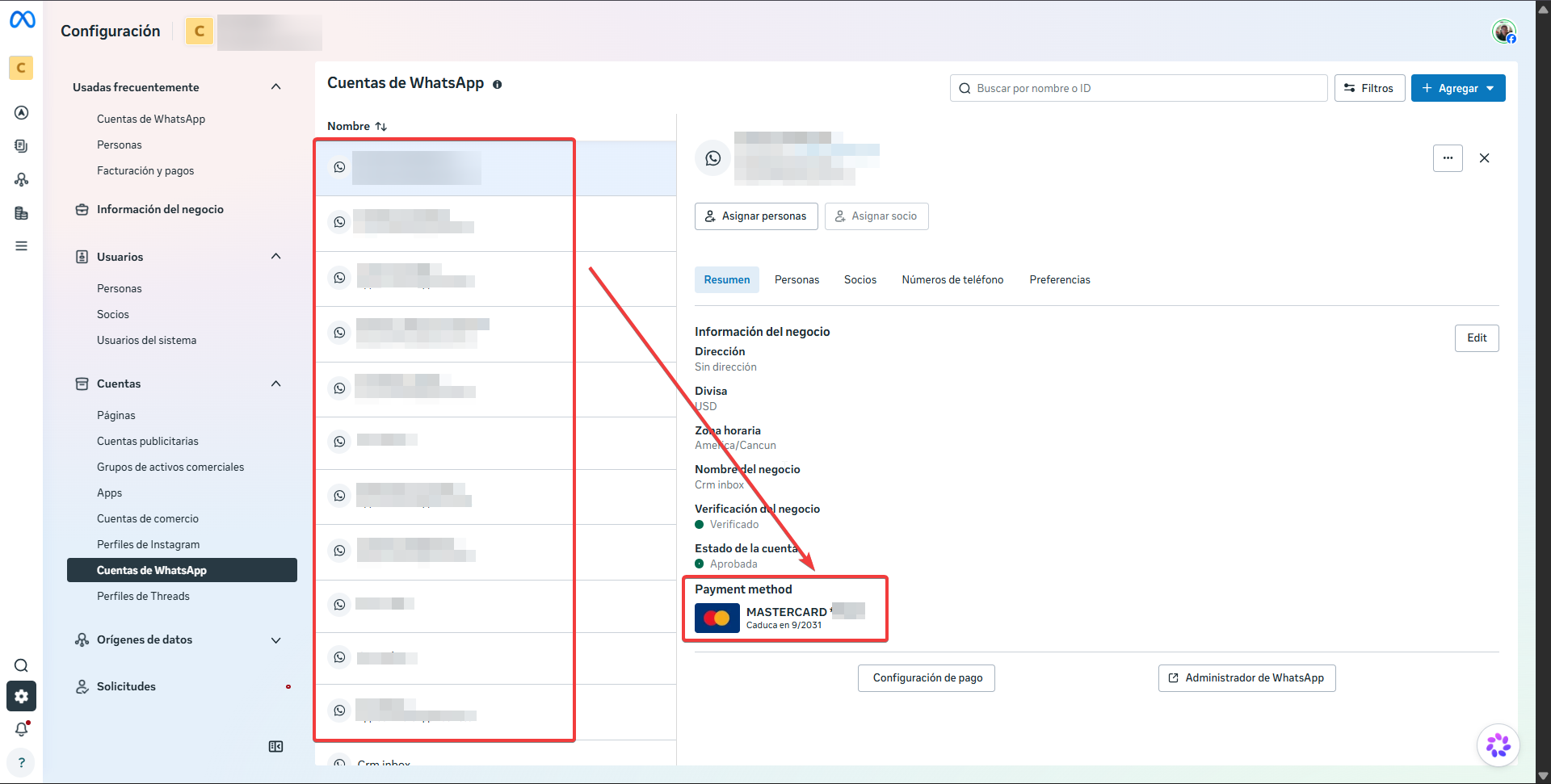Open the three-dots more options button
The height and width of the screenshot is (784, 1551).
[1448, 158]
